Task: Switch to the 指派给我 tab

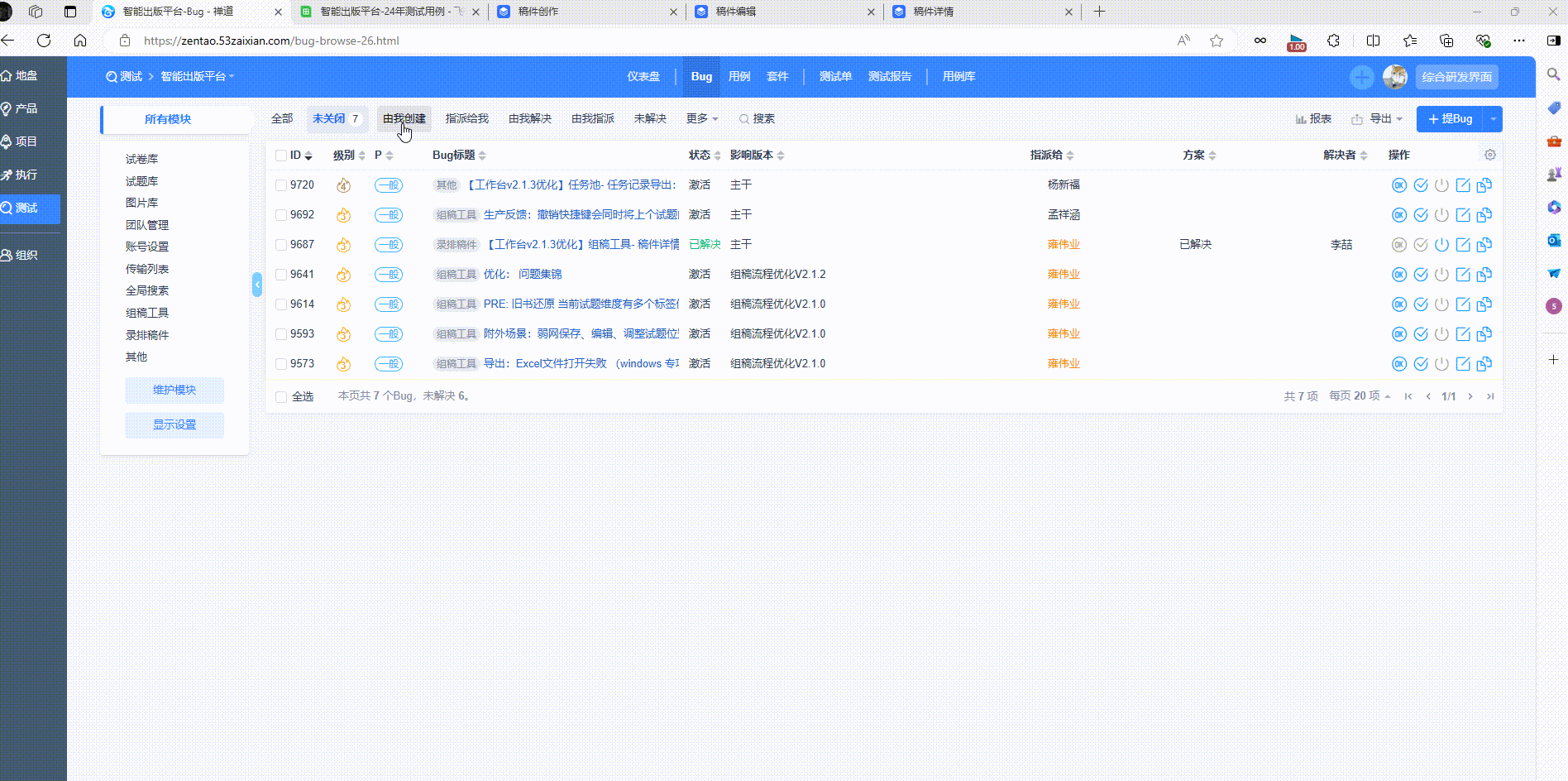Action: point(466,119)
